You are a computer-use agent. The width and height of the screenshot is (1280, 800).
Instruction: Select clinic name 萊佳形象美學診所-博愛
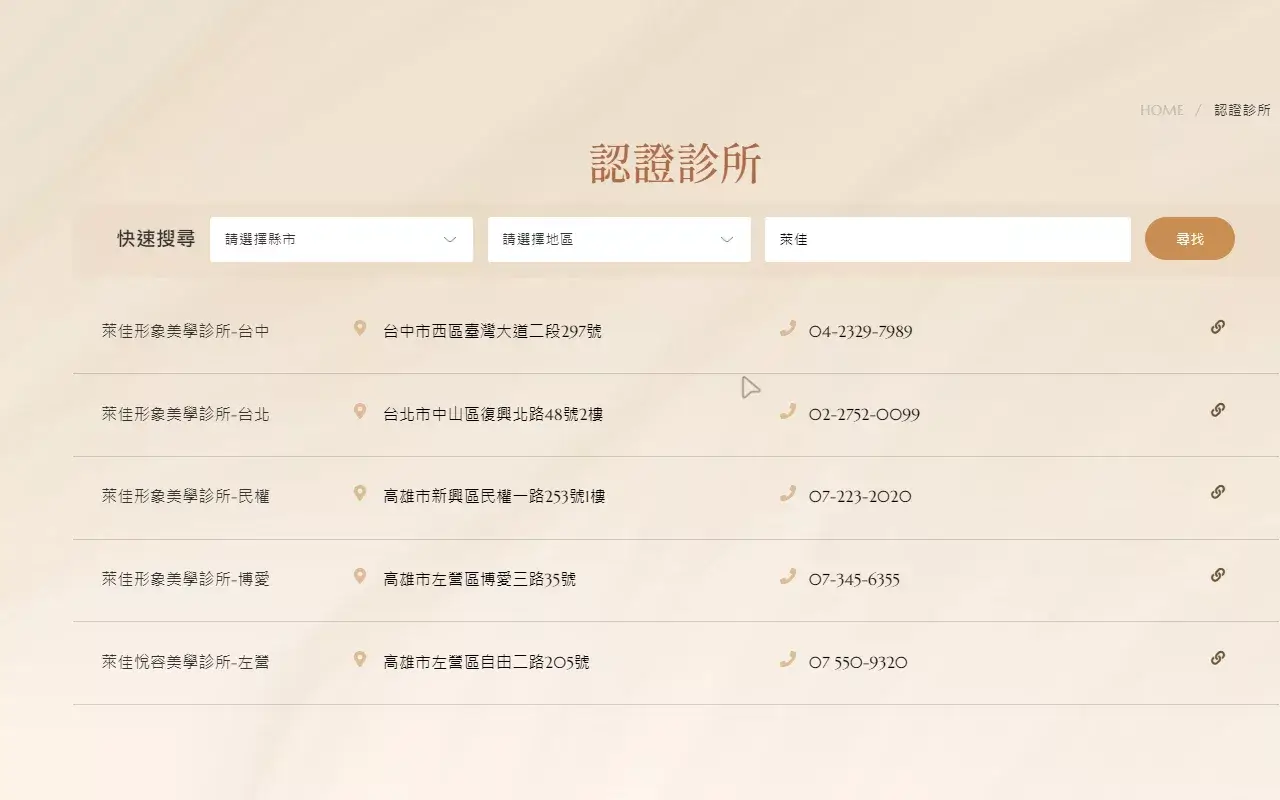tap(186, 579)
